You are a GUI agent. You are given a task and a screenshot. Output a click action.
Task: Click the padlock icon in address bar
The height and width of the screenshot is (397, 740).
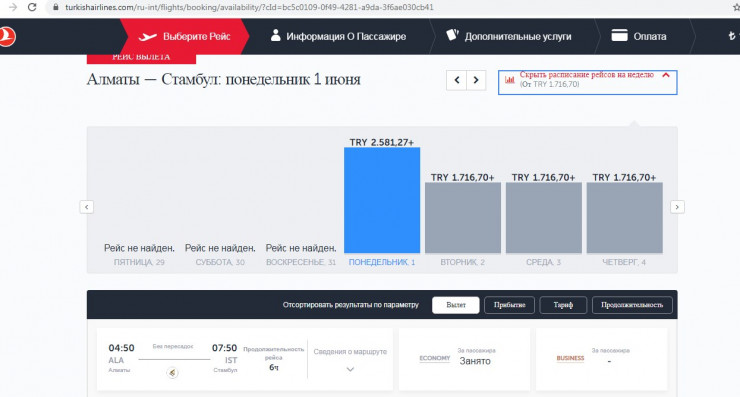click(x=56, y=7)
